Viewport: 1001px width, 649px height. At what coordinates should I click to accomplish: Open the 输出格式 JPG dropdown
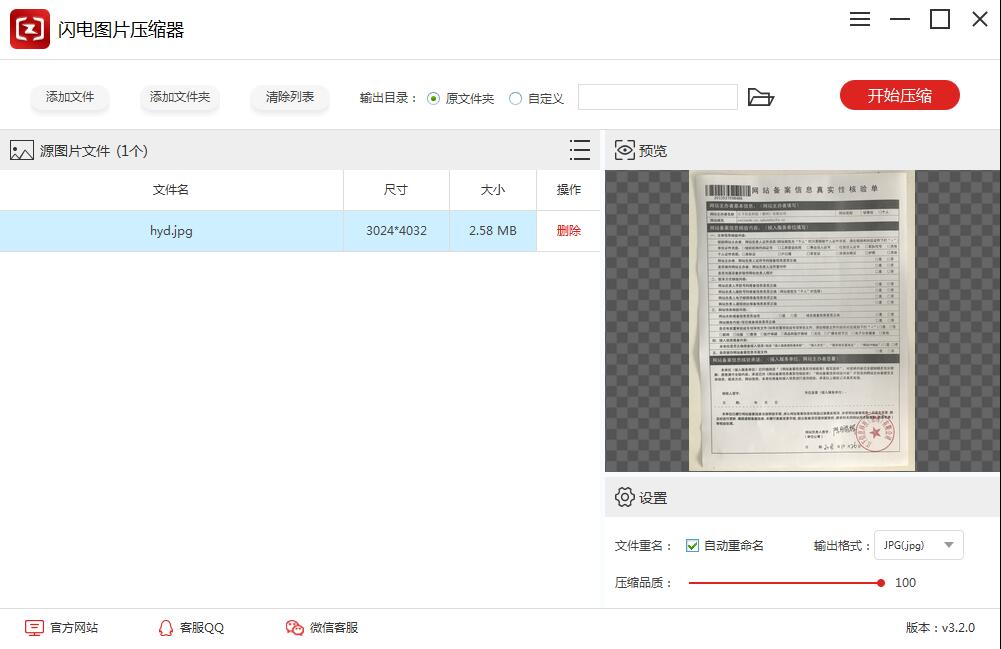click(917, 545)
